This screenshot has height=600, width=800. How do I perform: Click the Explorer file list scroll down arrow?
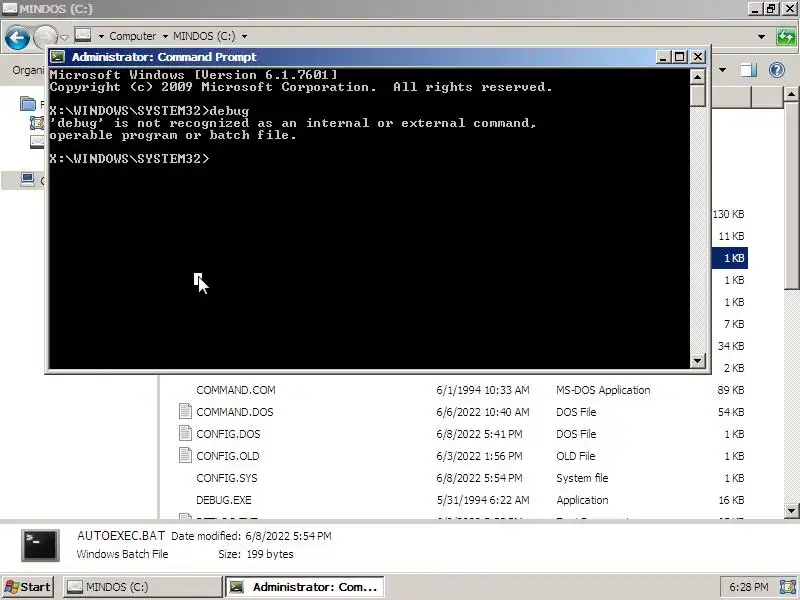(791, 510)
